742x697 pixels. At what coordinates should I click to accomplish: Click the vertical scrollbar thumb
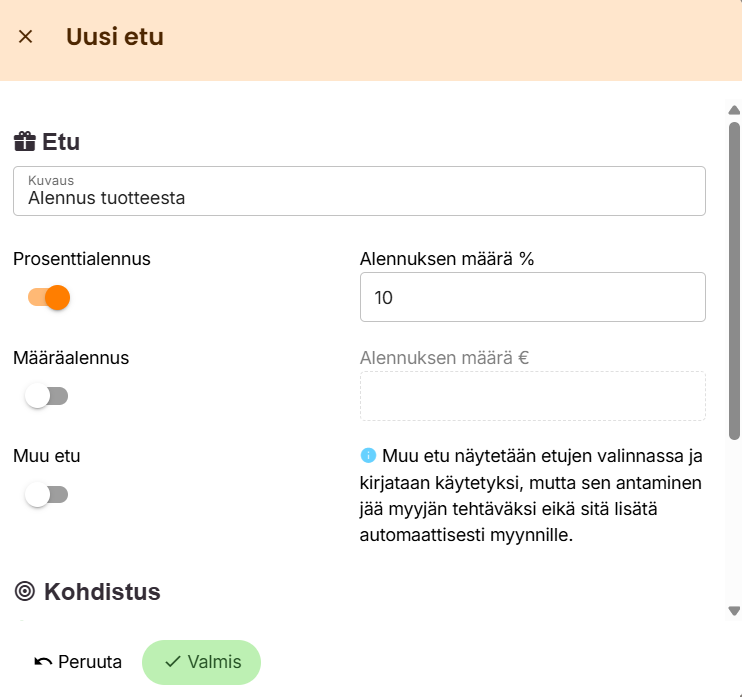734,280
